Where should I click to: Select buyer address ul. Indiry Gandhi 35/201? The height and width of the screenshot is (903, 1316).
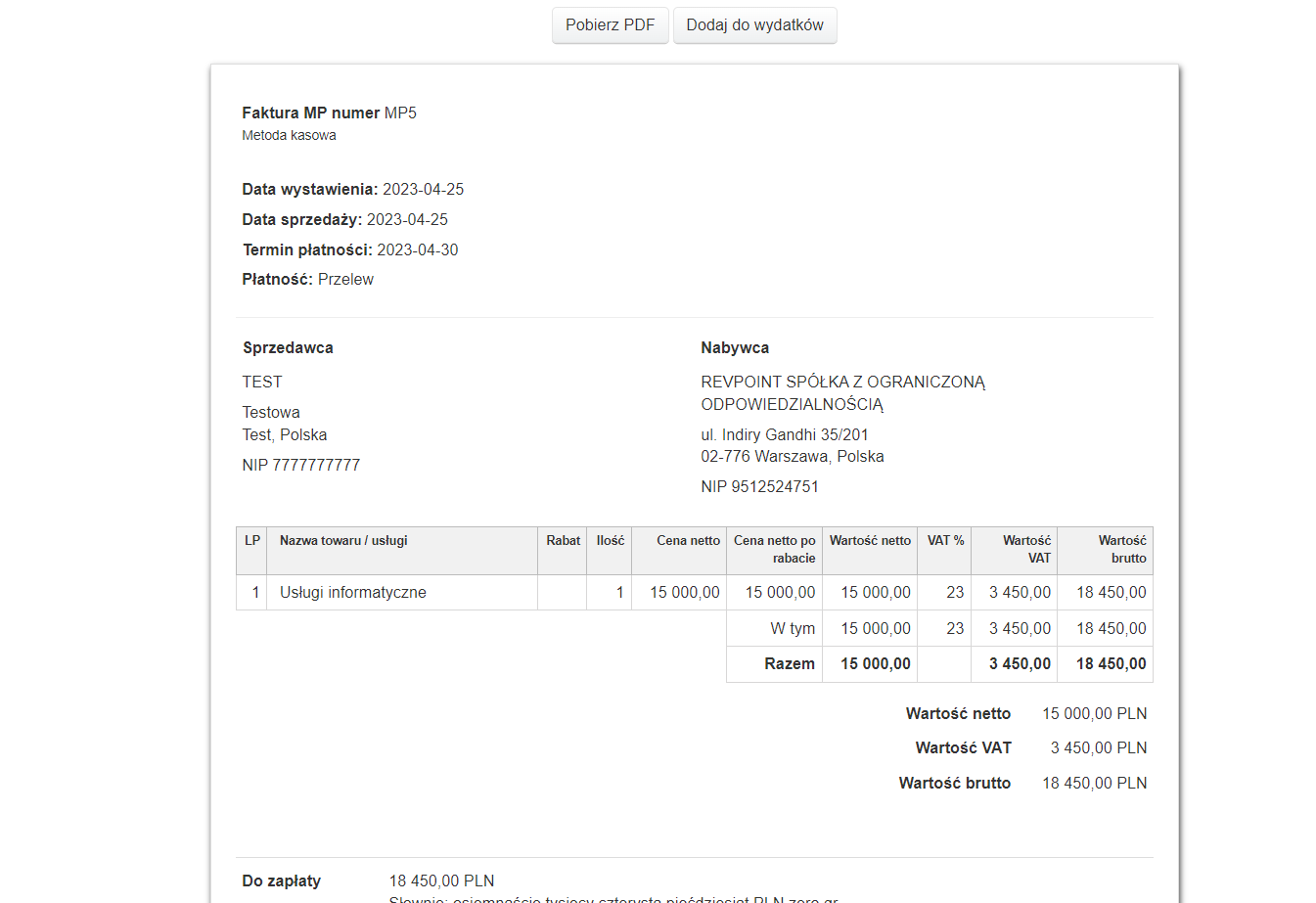785,434
